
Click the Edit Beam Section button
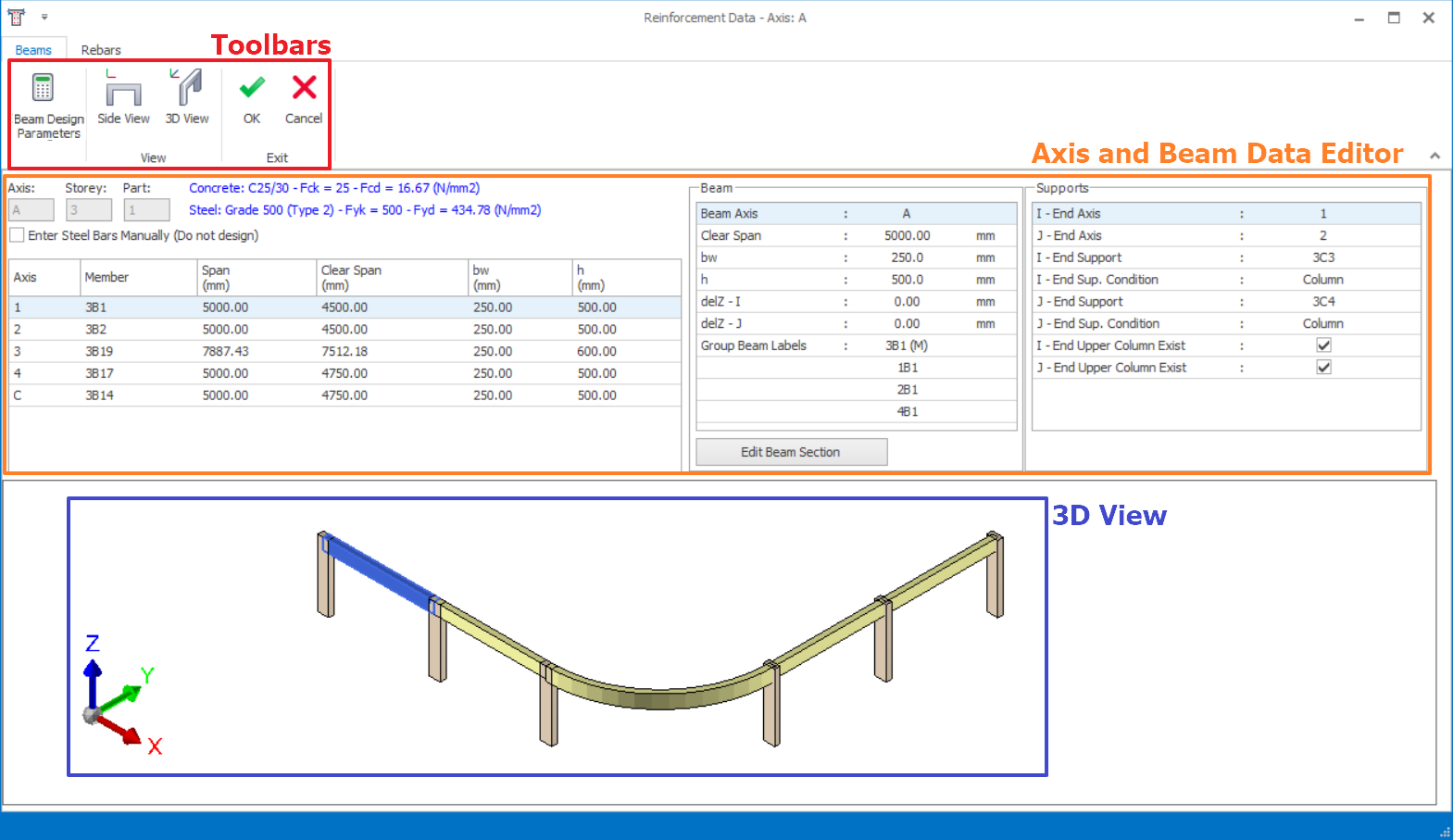(791, 452)
